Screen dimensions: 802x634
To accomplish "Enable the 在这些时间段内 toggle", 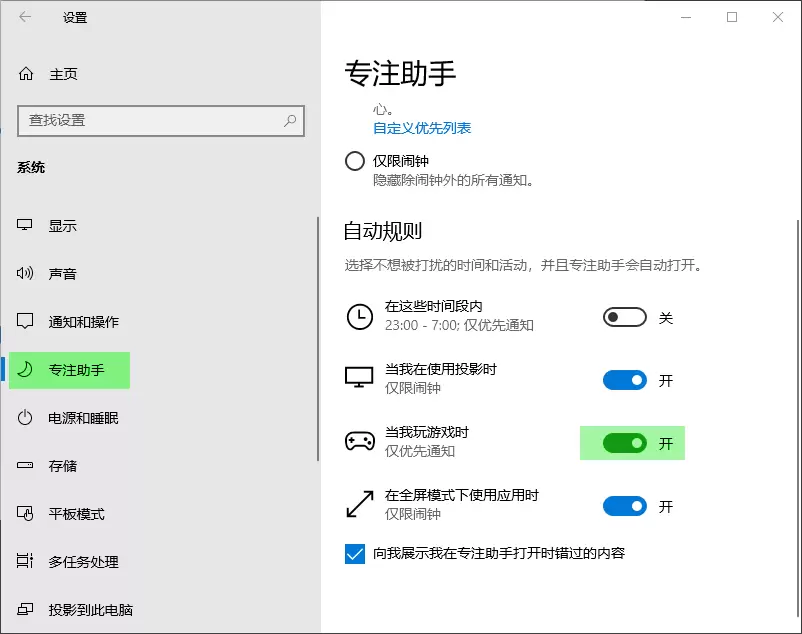I will pyautogui.click(x=624, y=317).
